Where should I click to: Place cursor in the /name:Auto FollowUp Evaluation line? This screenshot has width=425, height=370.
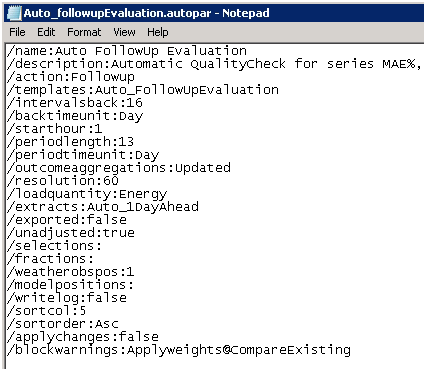(127, 51)
